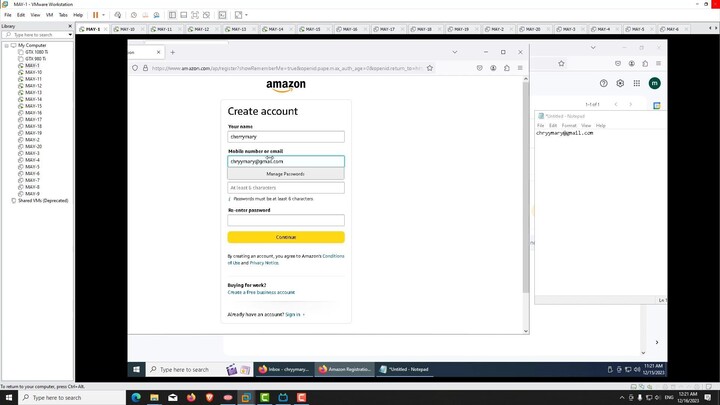Screen dimensions: 720x405
Task: Open the console view toolbar icon
Action: (x=222, y=15)
